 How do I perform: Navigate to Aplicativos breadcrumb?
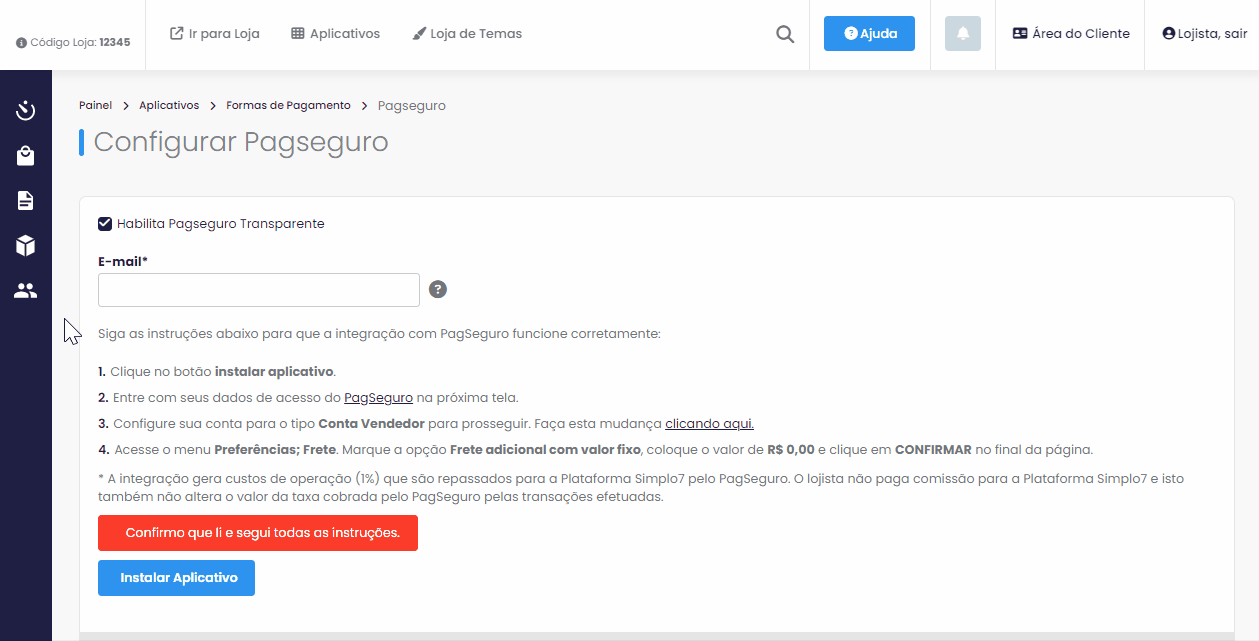[169, 105]
